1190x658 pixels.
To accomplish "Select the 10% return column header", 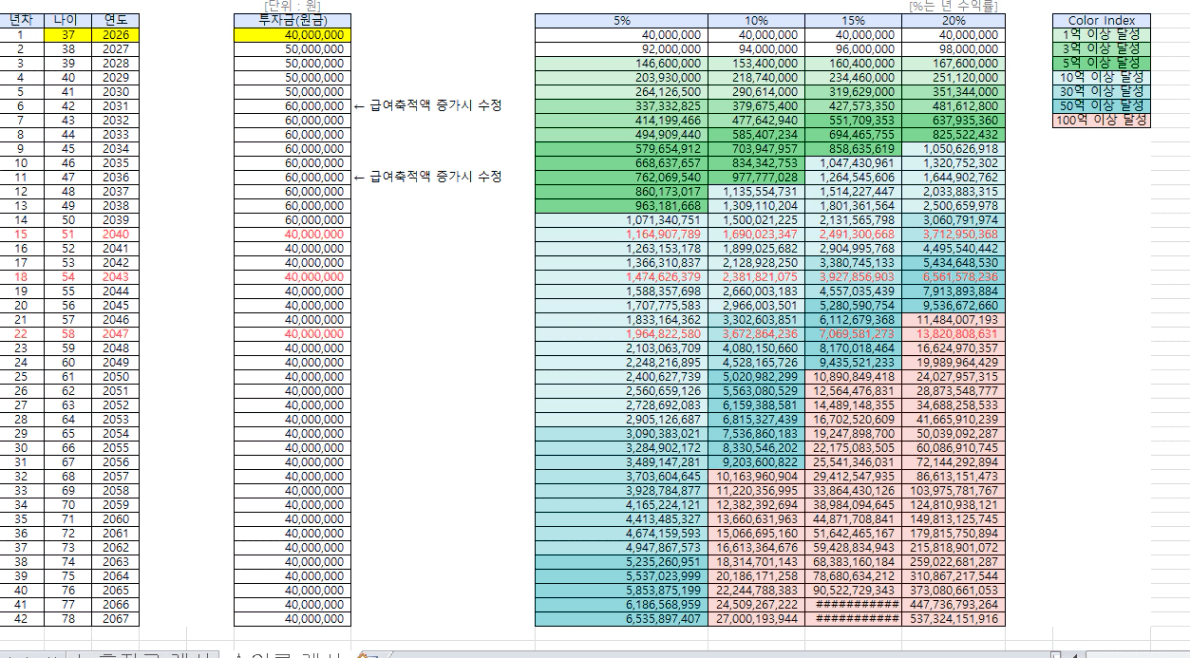I will [756, 21].
